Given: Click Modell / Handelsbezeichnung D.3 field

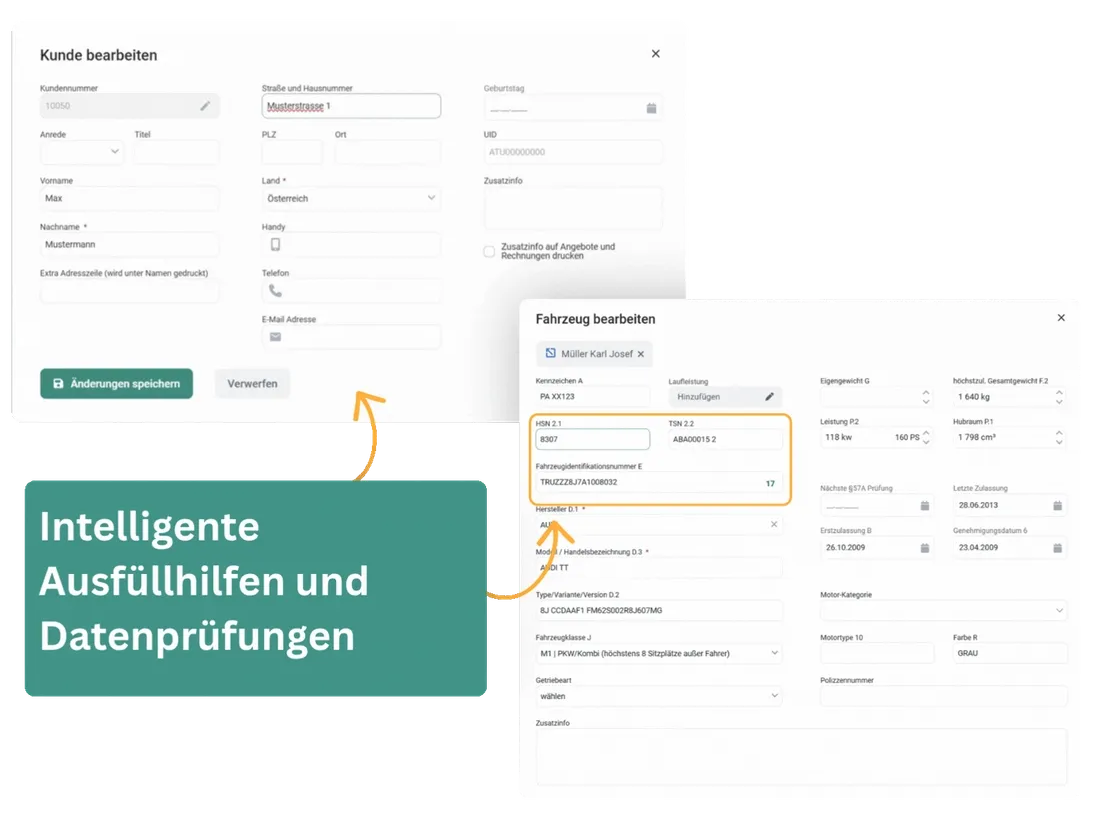Looking at the screenshot, I should 659,568.
